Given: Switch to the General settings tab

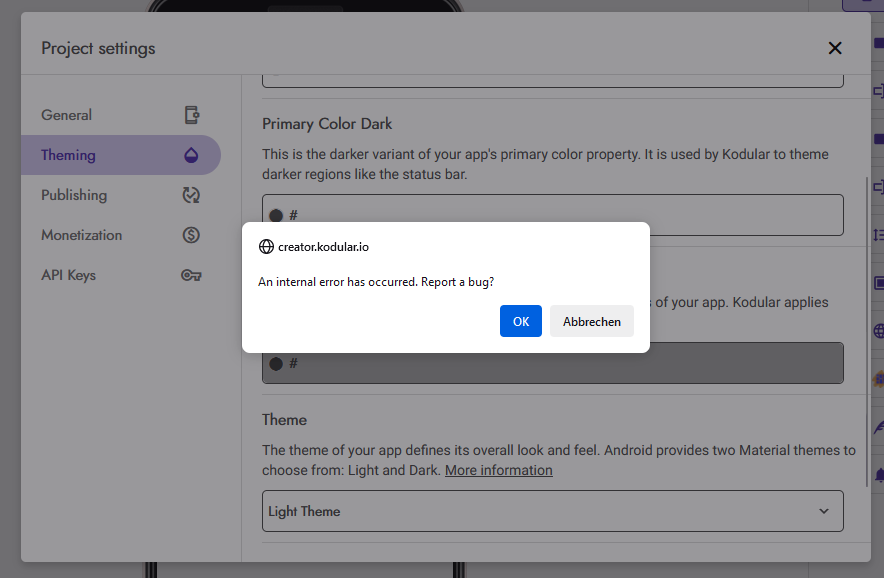Looking at the screenshot, I should 67,115.
